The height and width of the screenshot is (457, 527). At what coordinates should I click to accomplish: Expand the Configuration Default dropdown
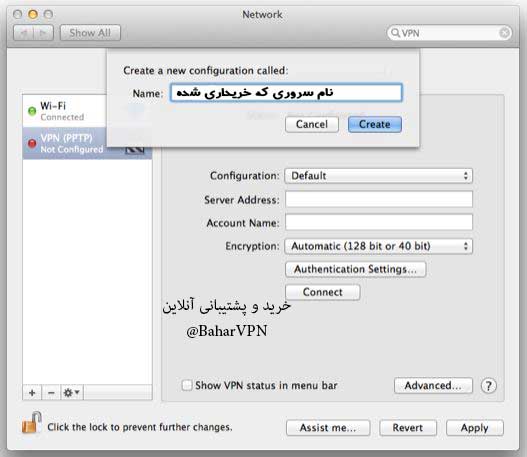click(x=378, y=176)
